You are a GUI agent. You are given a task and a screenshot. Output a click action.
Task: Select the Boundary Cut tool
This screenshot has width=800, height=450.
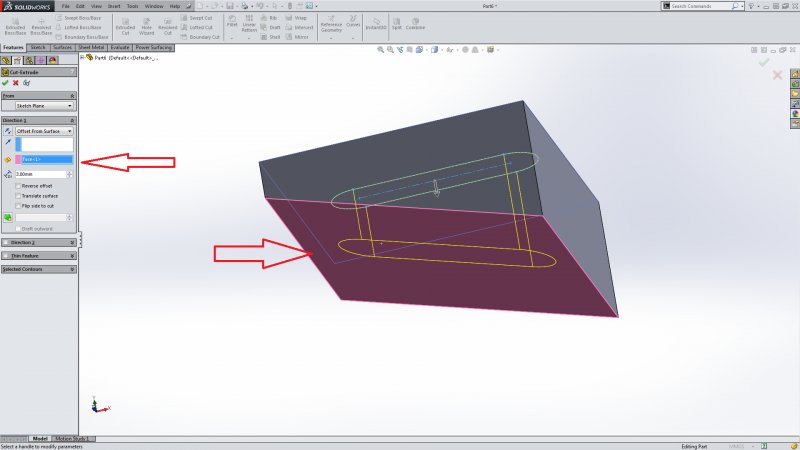(x=200, y=37)
